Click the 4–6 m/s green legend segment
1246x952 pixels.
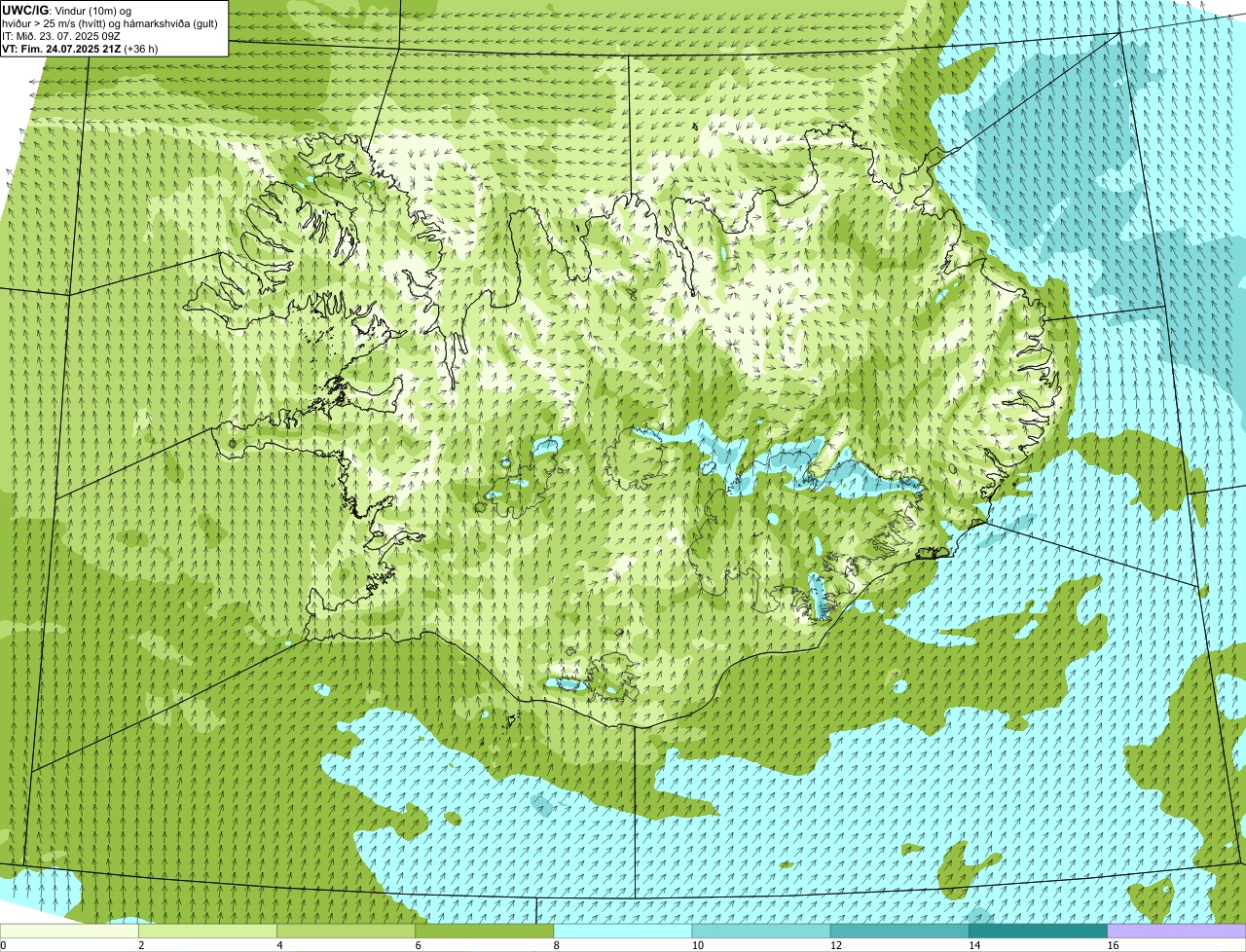(x=346, y=931)
